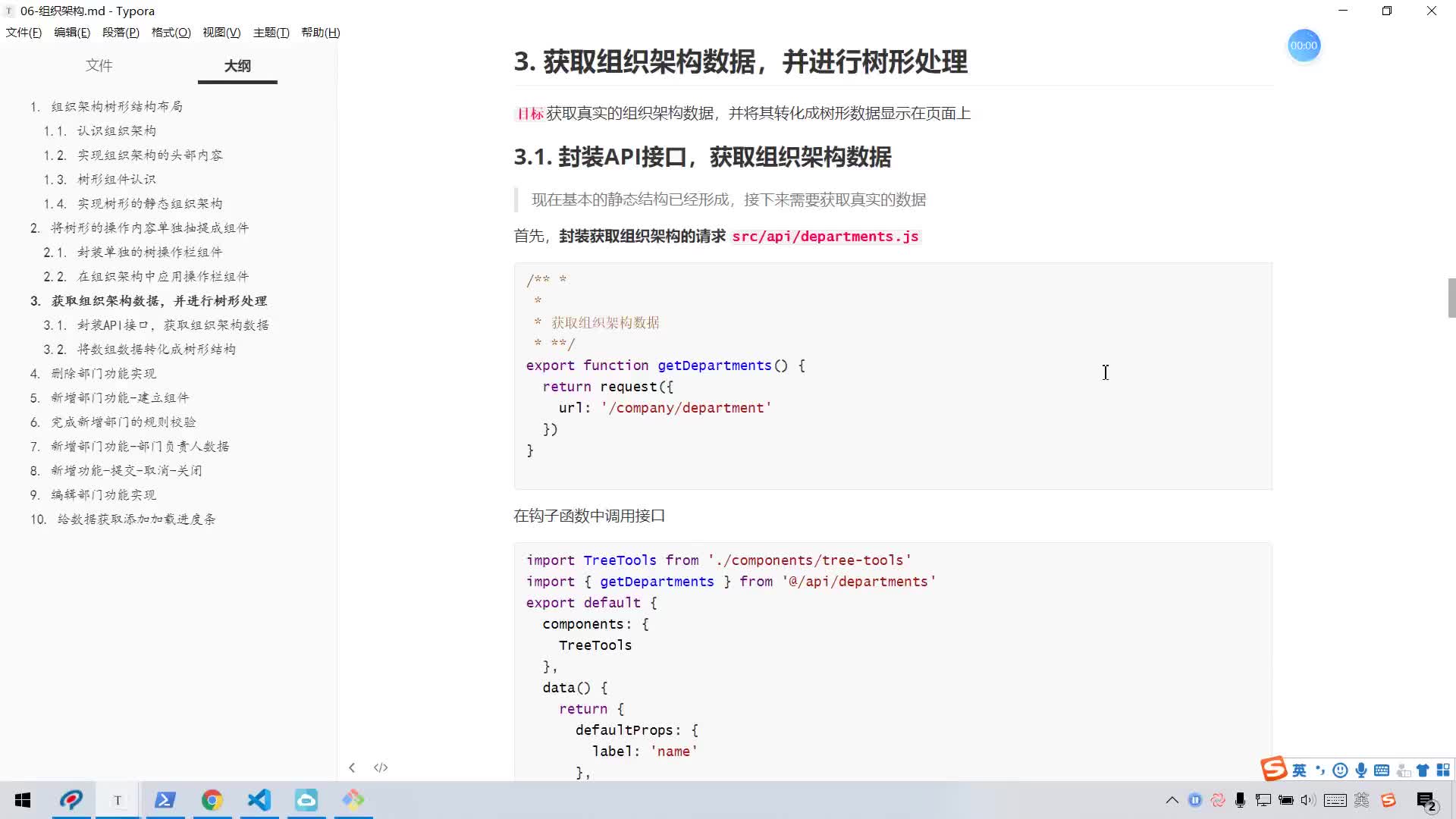
Task: Click the Sogou tray icon
Action: click(1389, 800)
